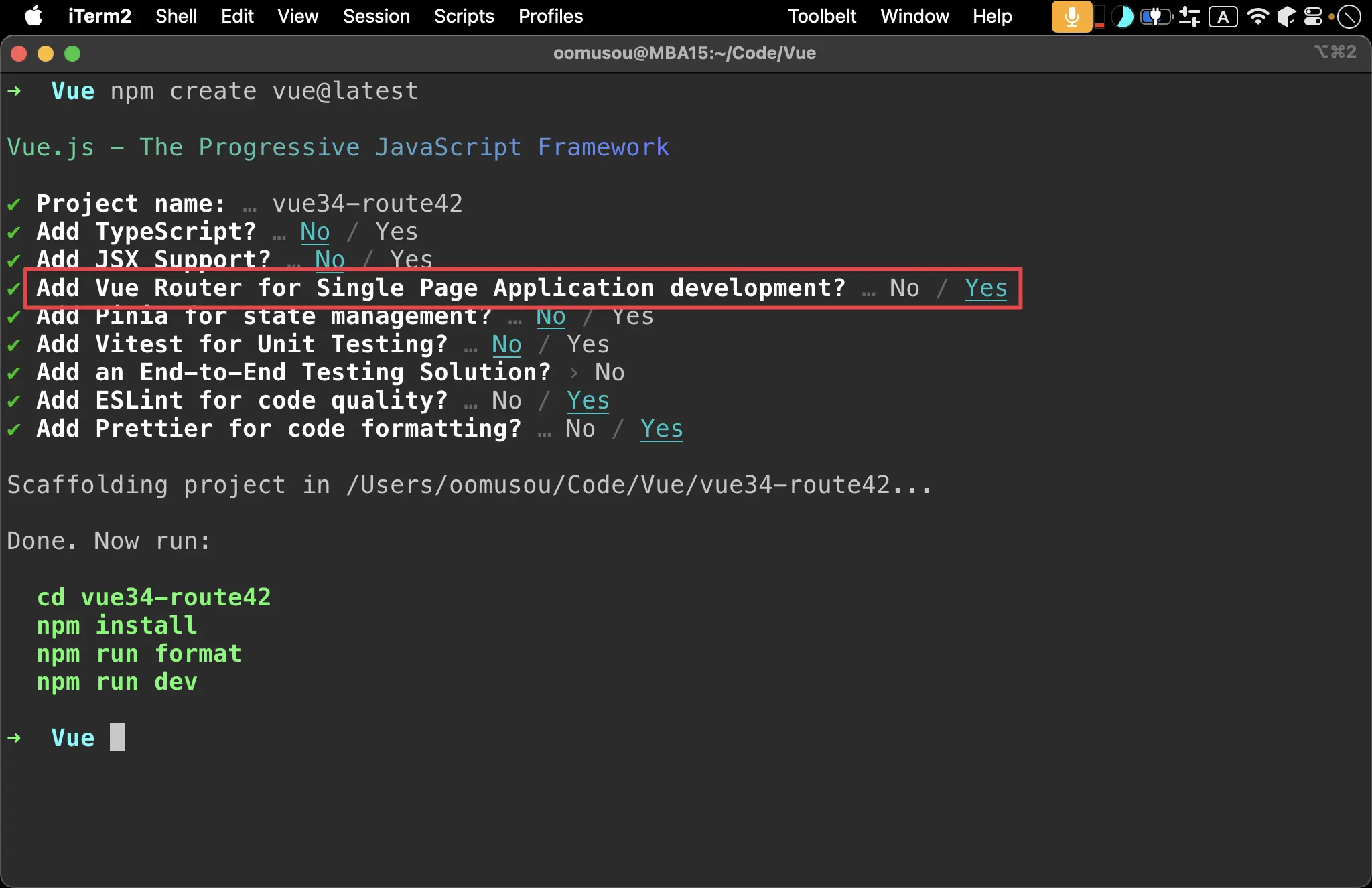Click underlined No on Add Pinia row
Image resolution: width=1372 pixels, height=888 pixels.
tap(551, 317)
